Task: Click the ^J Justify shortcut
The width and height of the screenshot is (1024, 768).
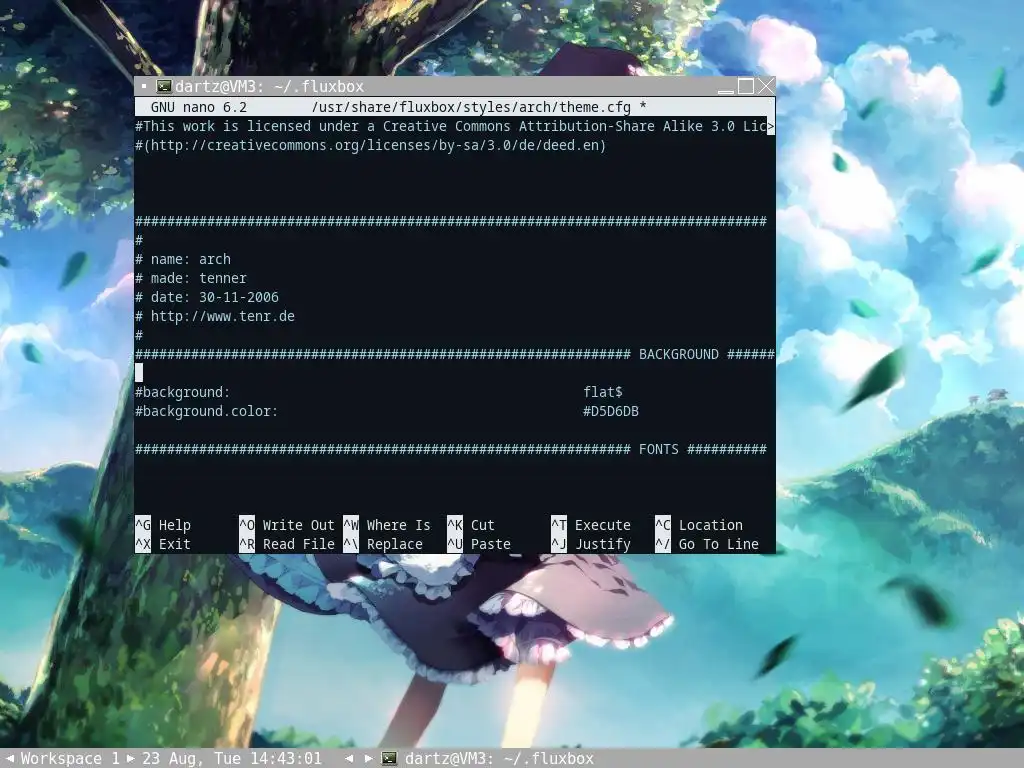Action: pyautogui.click(x=591, y=544)
